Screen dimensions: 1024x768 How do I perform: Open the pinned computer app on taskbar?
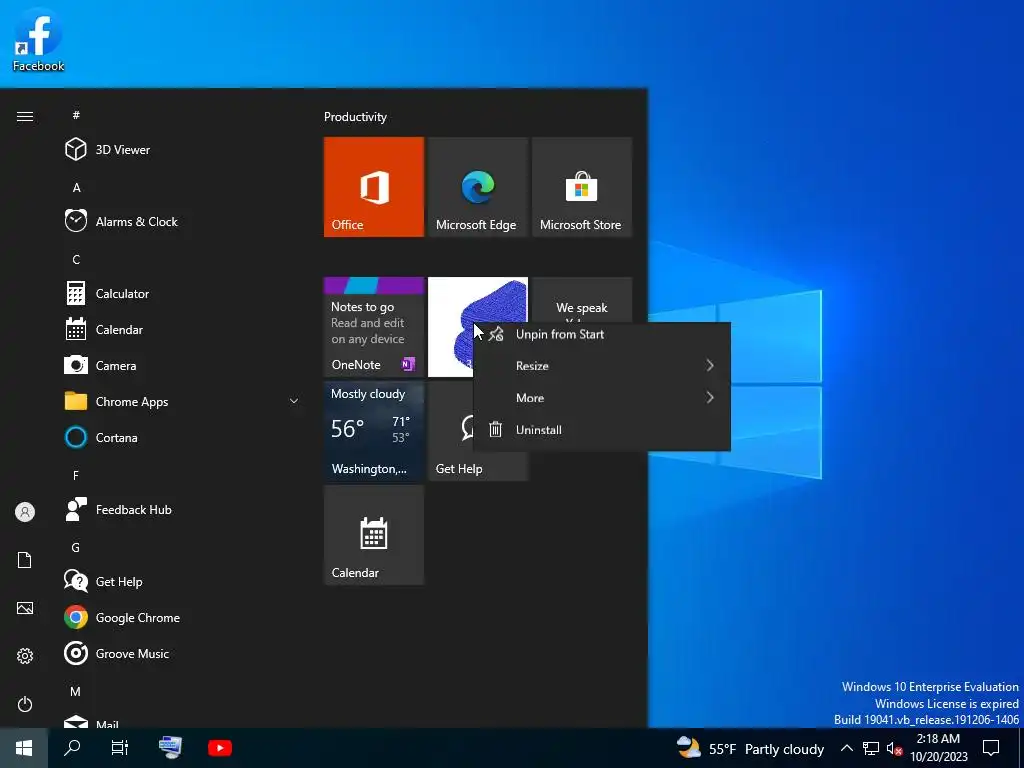coord(170,748)
